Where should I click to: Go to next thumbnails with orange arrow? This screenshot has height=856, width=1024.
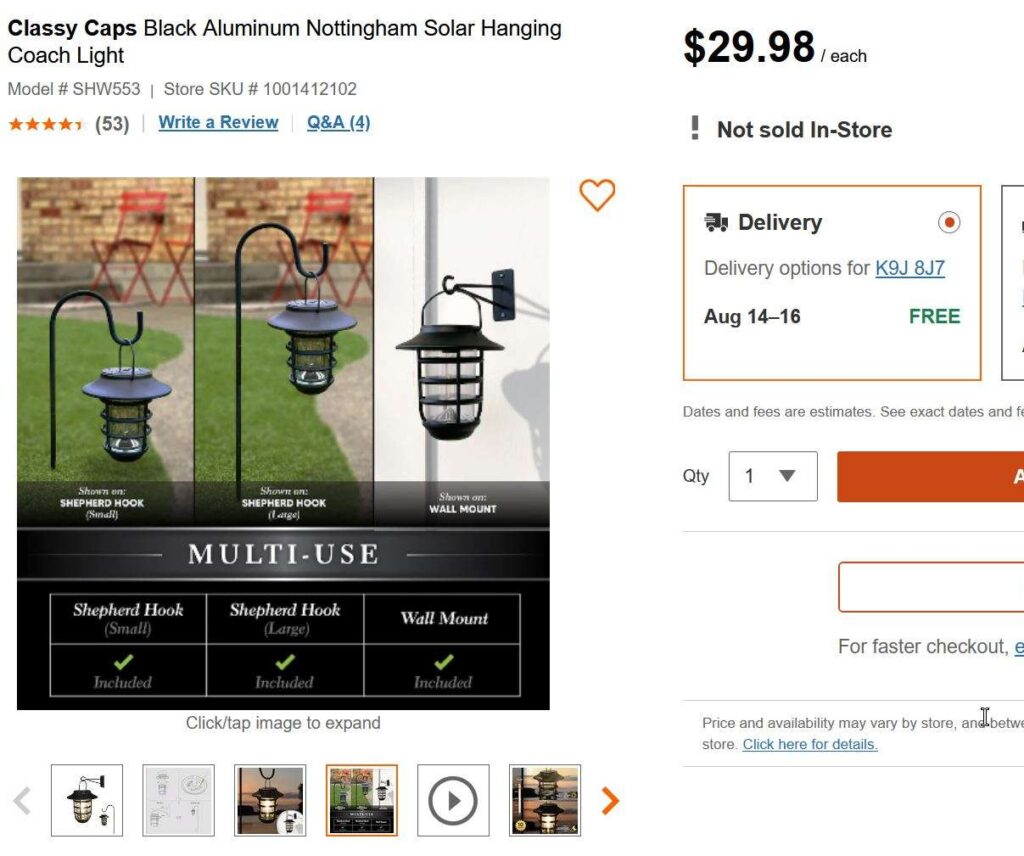coord(610,800)
